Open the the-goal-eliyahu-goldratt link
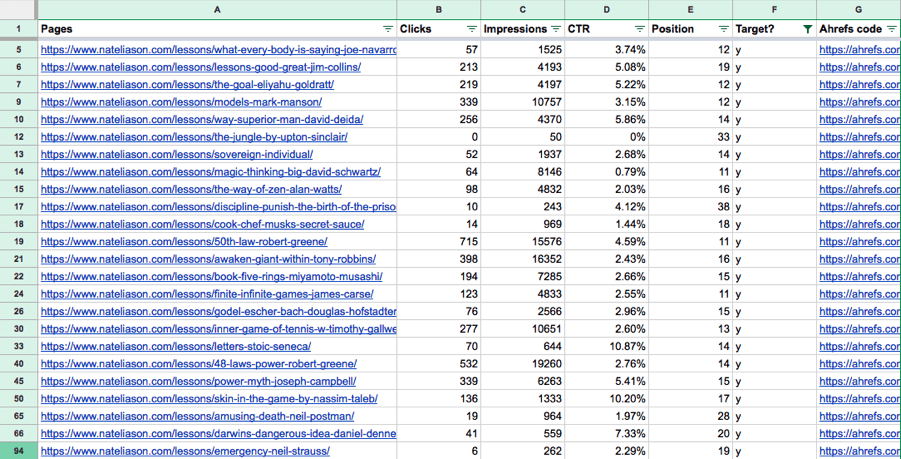Viewport: 901px width, 459px height. coord(187,84)
